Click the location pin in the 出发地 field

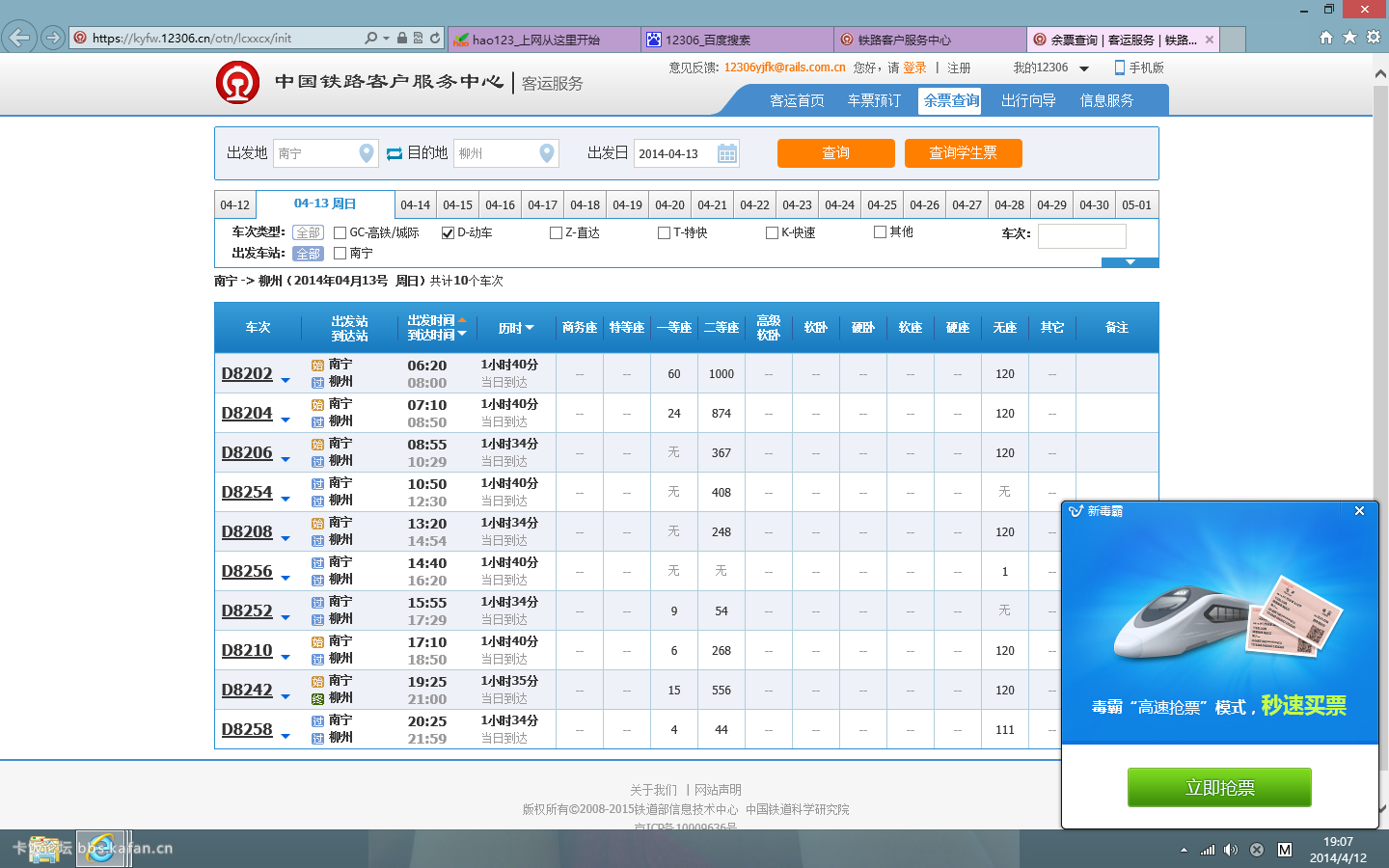click(x=367, y=153)
